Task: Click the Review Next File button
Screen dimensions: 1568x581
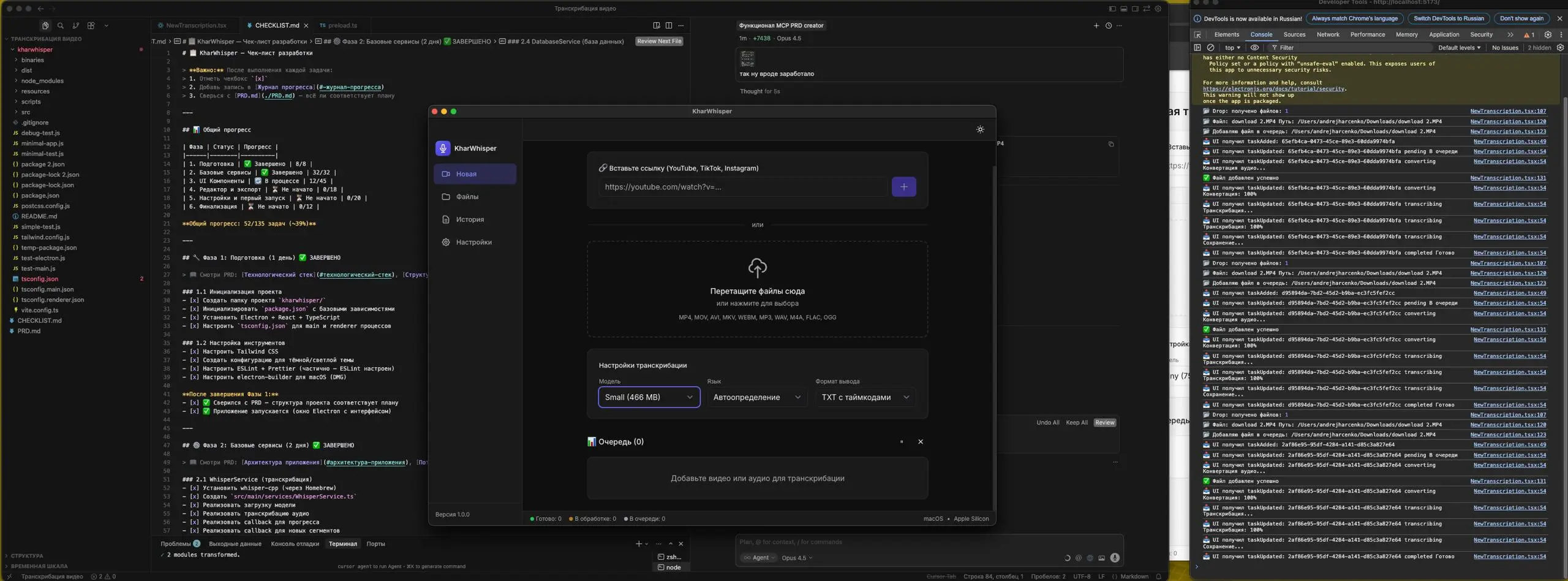Action: 659,41
